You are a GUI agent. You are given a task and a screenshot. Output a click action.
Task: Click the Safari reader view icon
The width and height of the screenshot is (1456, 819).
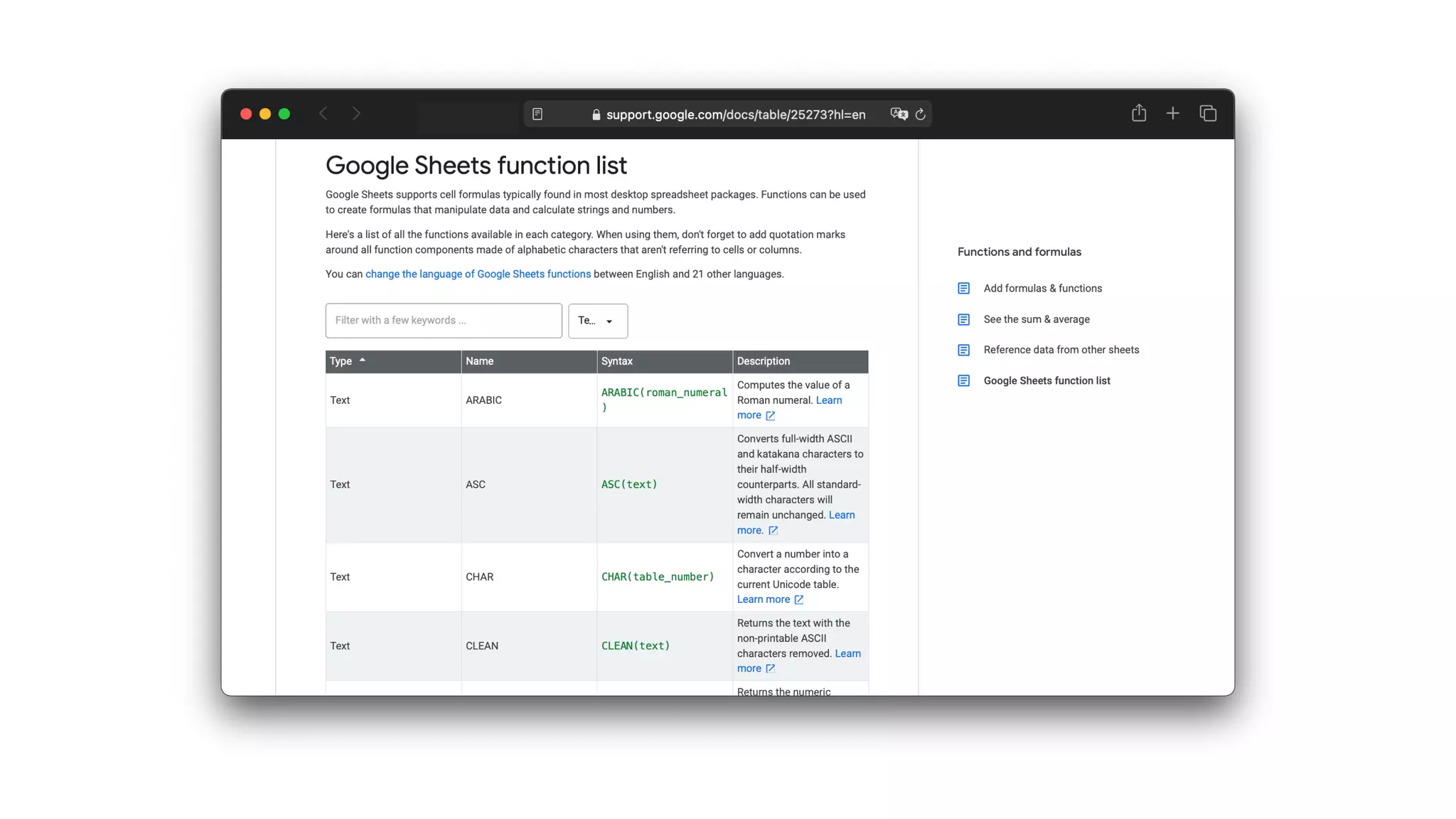[537, 114]
